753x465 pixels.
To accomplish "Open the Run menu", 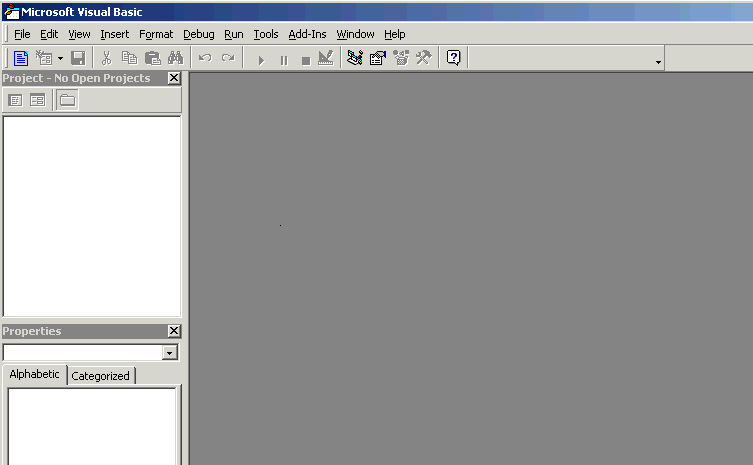I will (234, 34).
